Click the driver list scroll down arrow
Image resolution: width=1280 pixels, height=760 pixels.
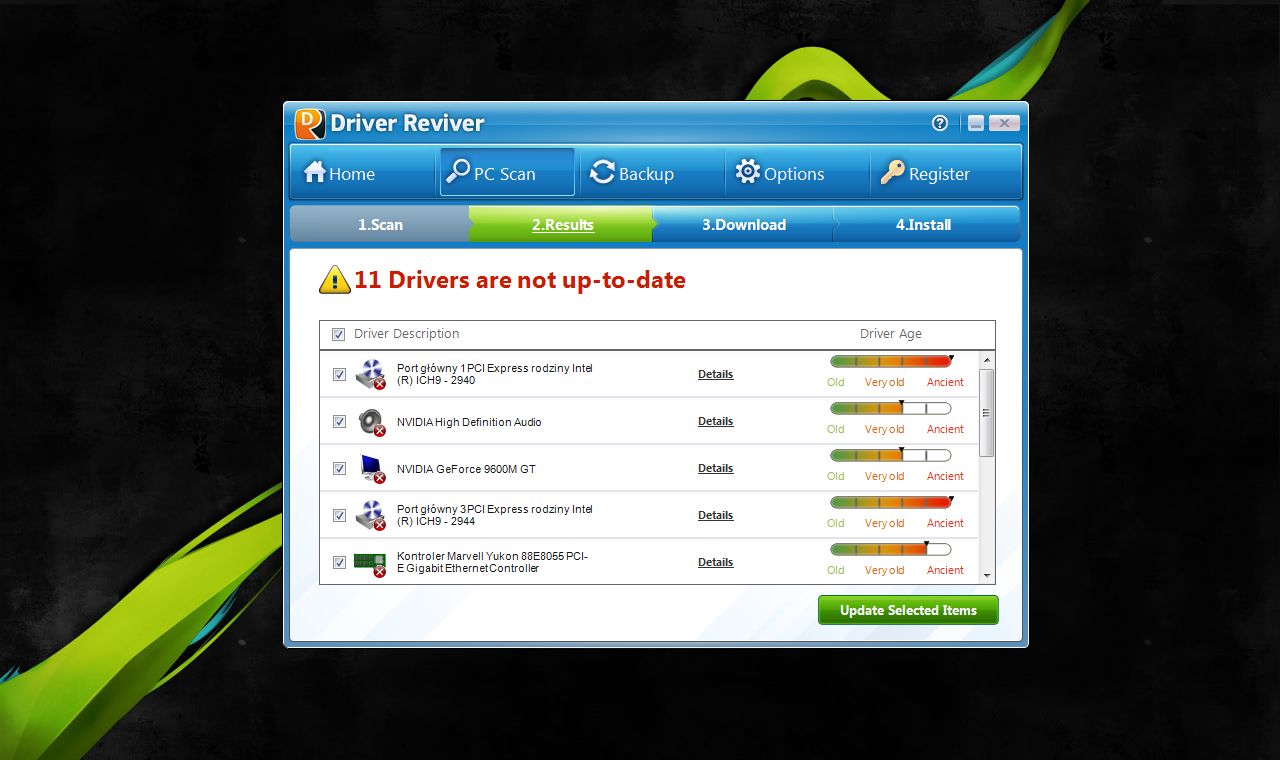coord(987,576)
